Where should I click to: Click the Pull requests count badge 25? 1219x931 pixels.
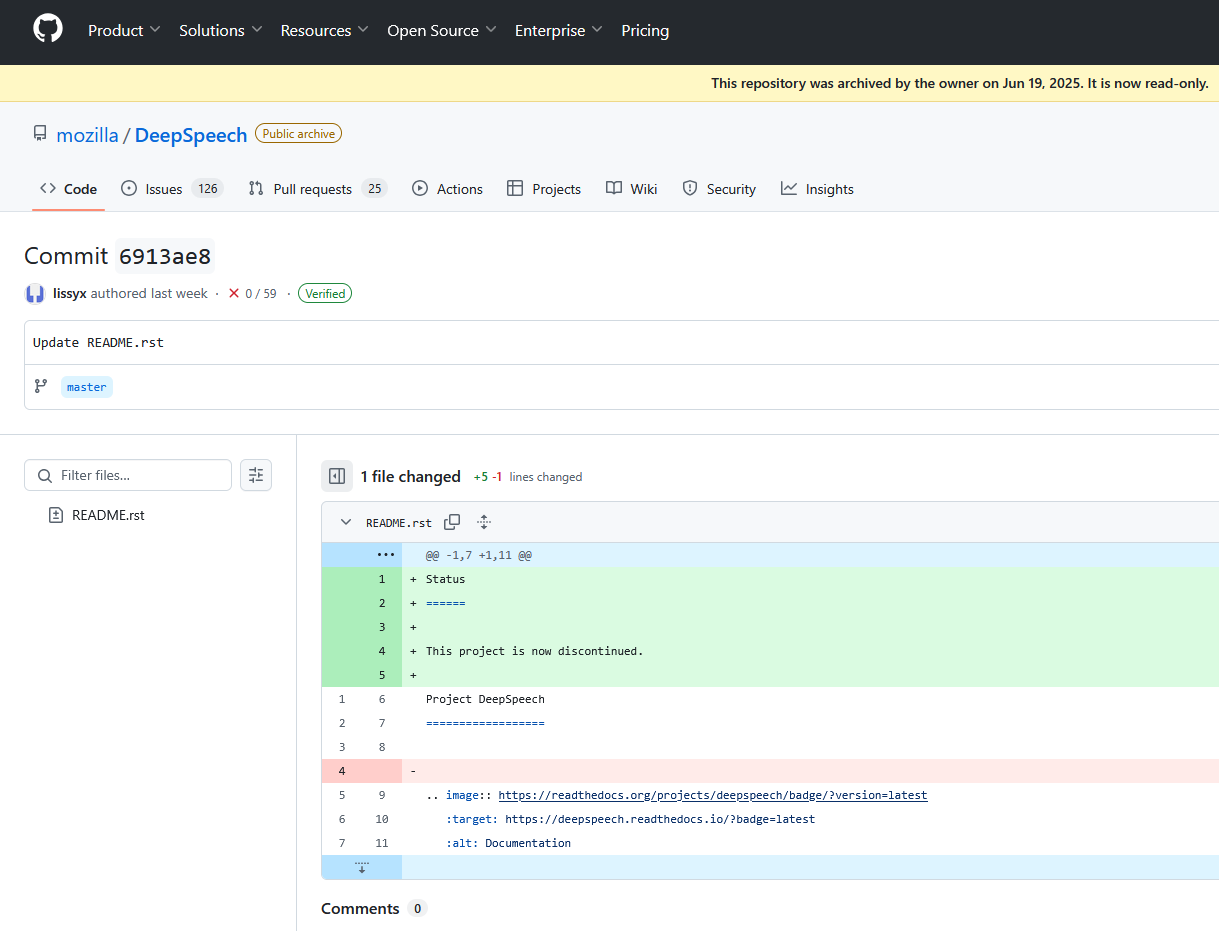click(374, 189)
